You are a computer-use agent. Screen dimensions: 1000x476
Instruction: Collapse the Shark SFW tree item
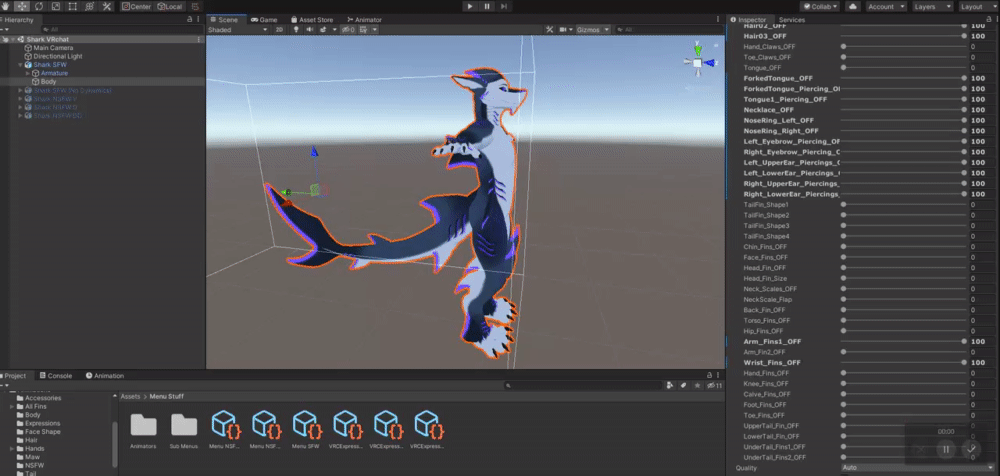[20, 65]
